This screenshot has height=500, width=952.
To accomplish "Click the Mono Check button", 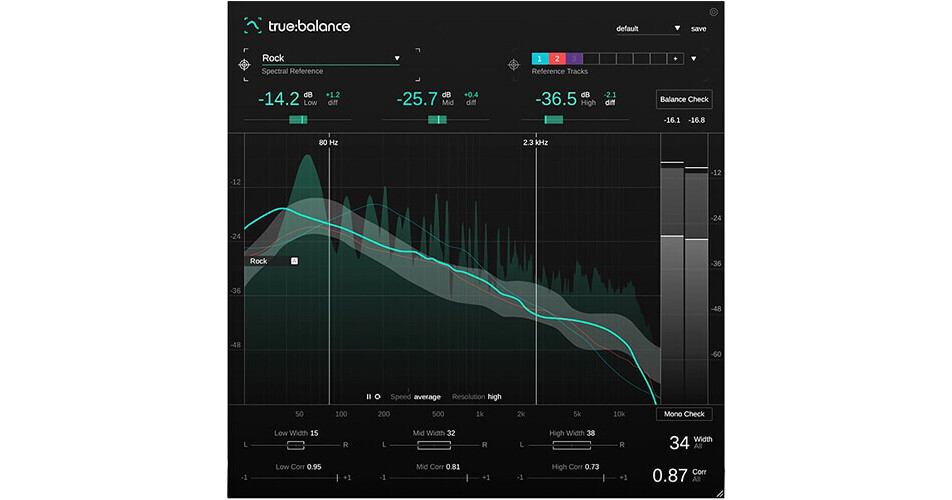I will point(684,414).
